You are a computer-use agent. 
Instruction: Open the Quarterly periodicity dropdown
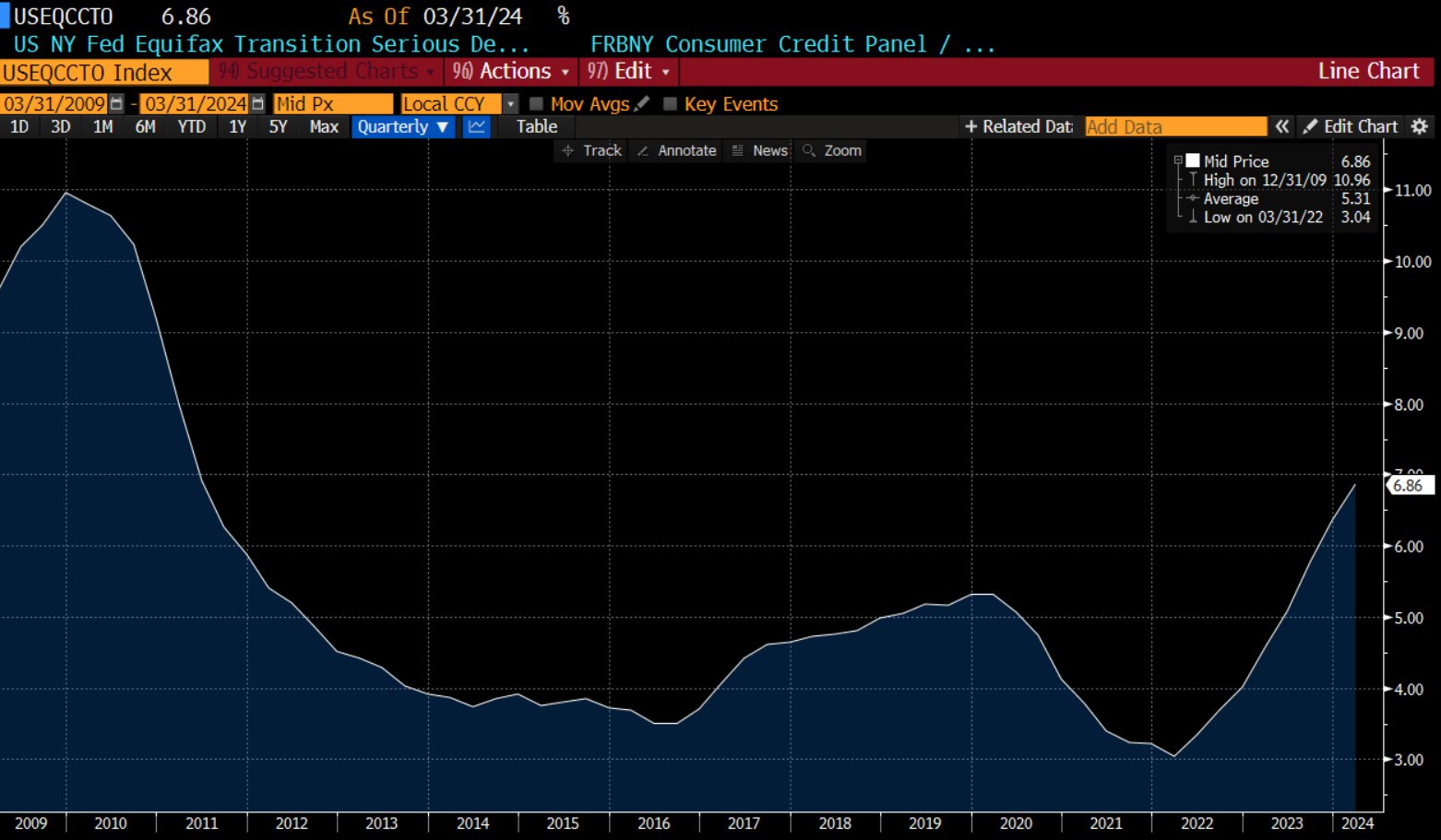[402, 127]
